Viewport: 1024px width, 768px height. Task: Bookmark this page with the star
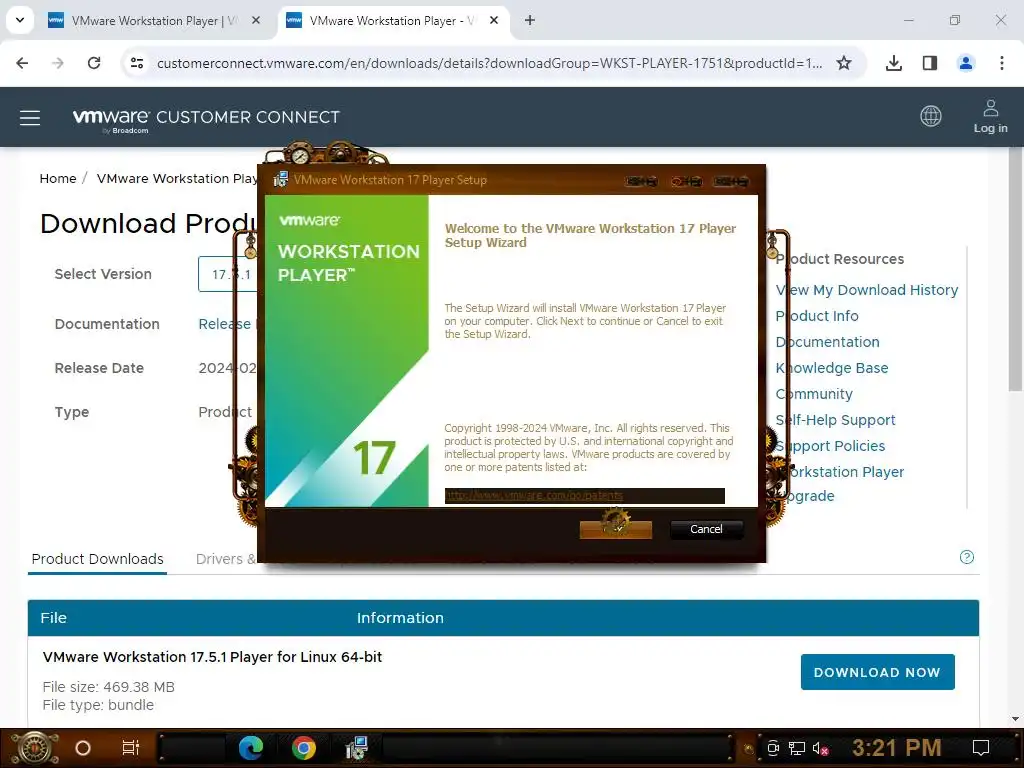click(x=844, y=63)
